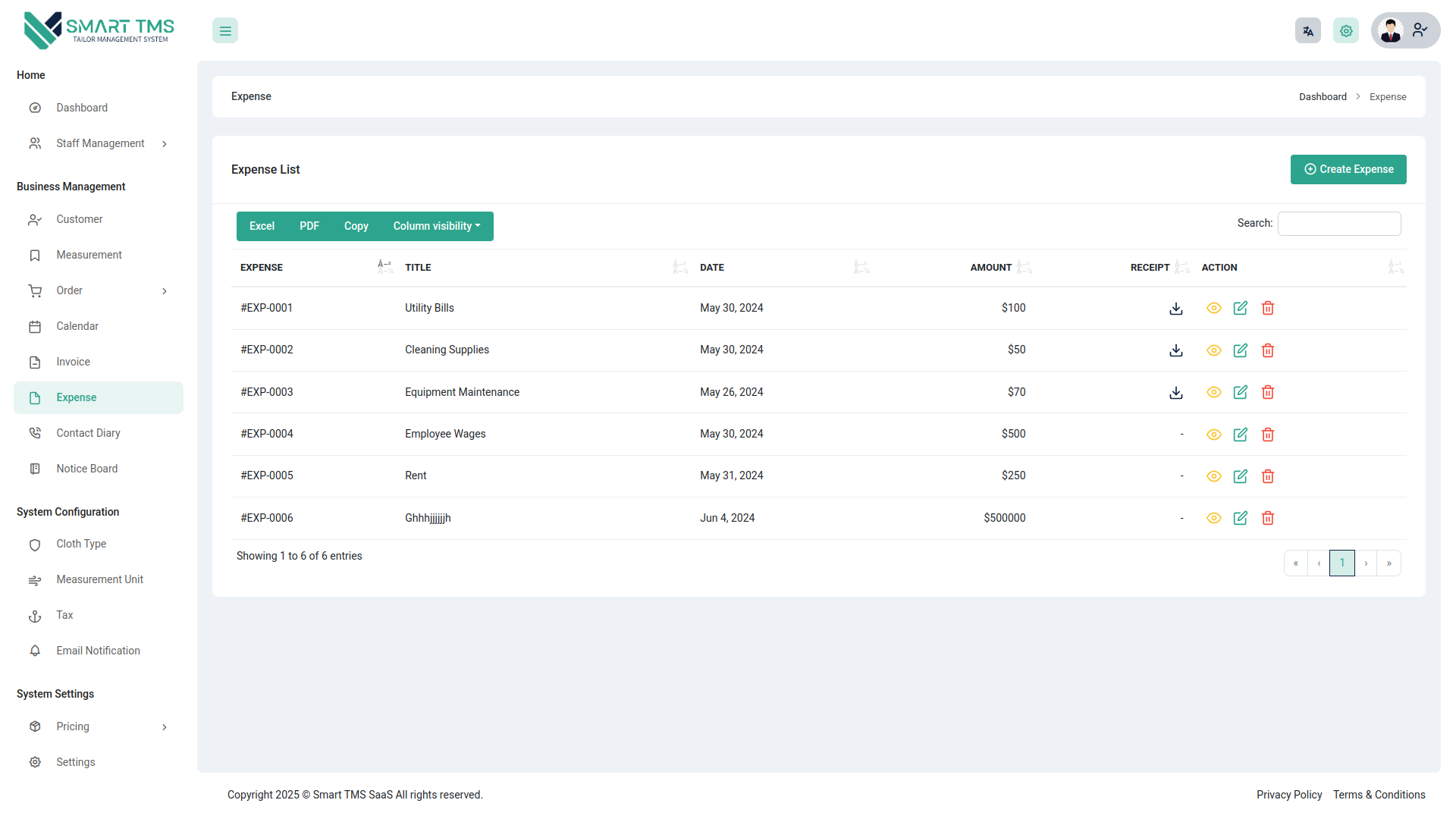Expand the Pricing section chevron
The image size is (1456, 819).
[x=165, y=726]
